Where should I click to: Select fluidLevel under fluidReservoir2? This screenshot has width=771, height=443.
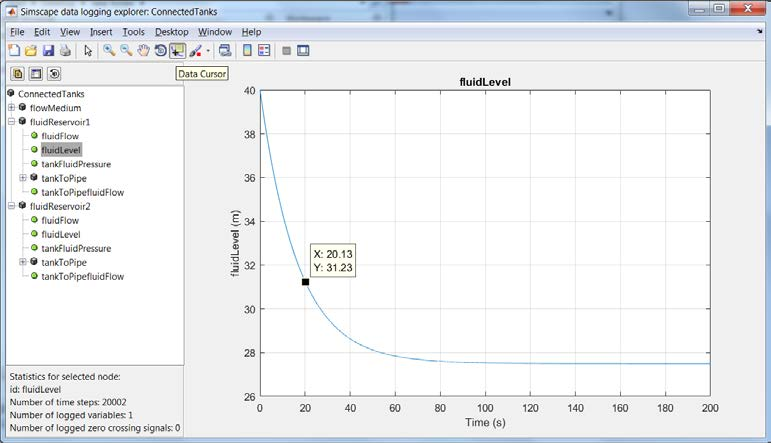(x=62, y=234)
